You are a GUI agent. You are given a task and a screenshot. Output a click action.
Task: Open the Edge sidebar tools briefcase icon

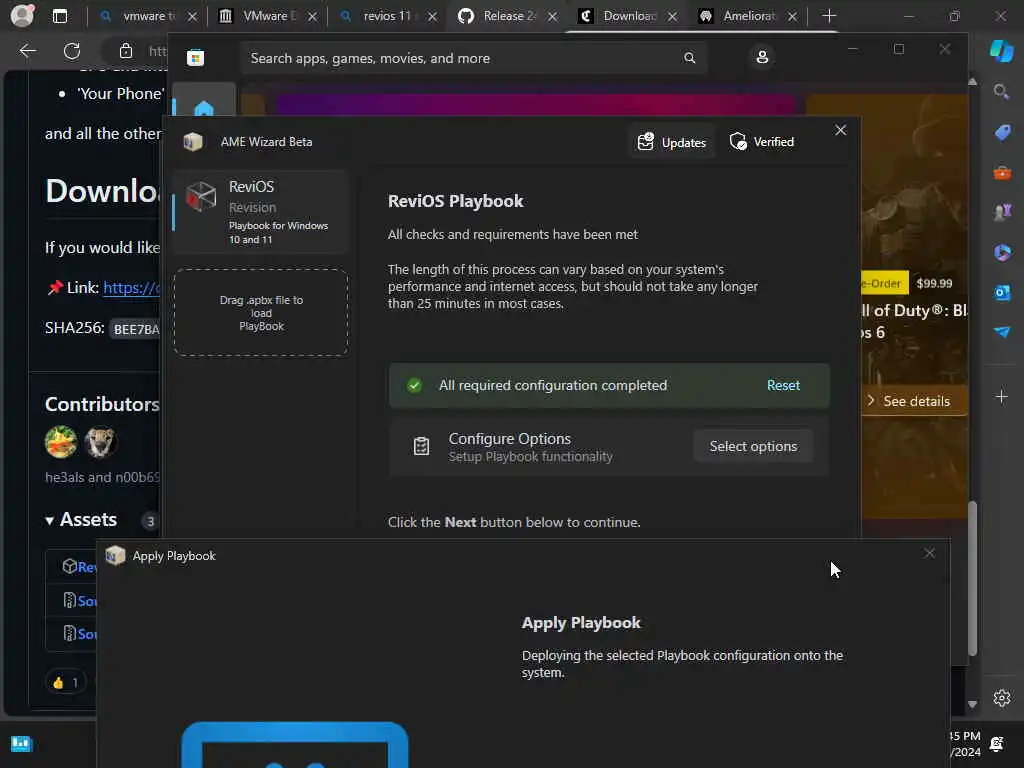tap(1002, 173)
